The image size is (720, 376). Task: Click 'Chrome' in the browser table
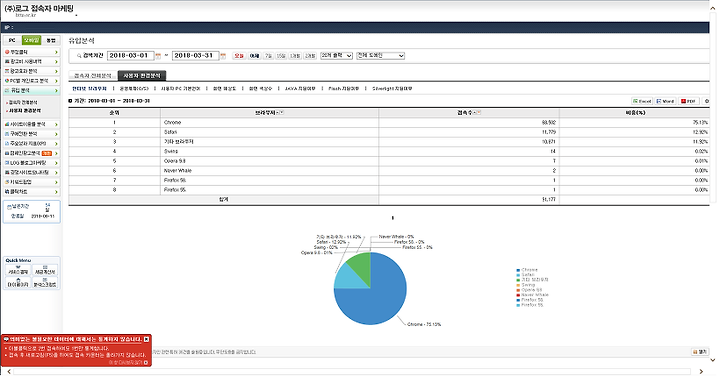[x=172, y=123]
